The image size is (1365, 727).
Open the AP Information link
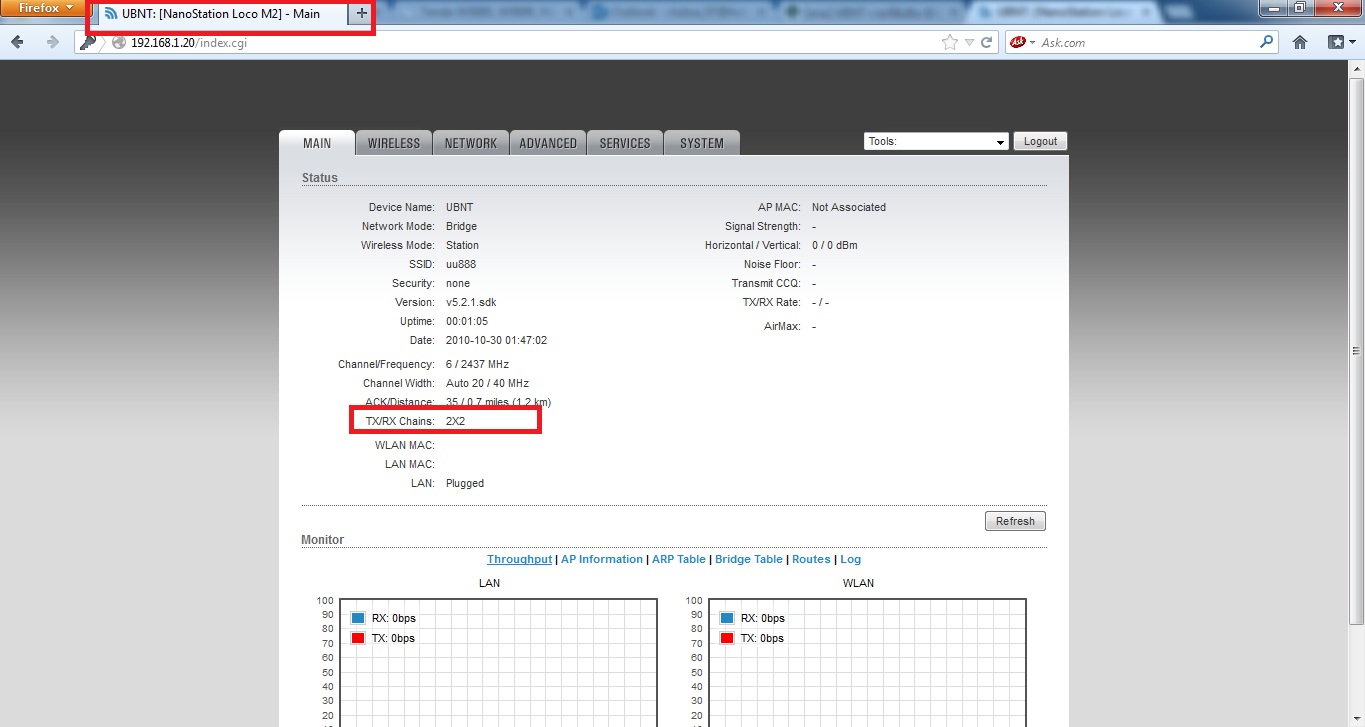click(602, 559)
